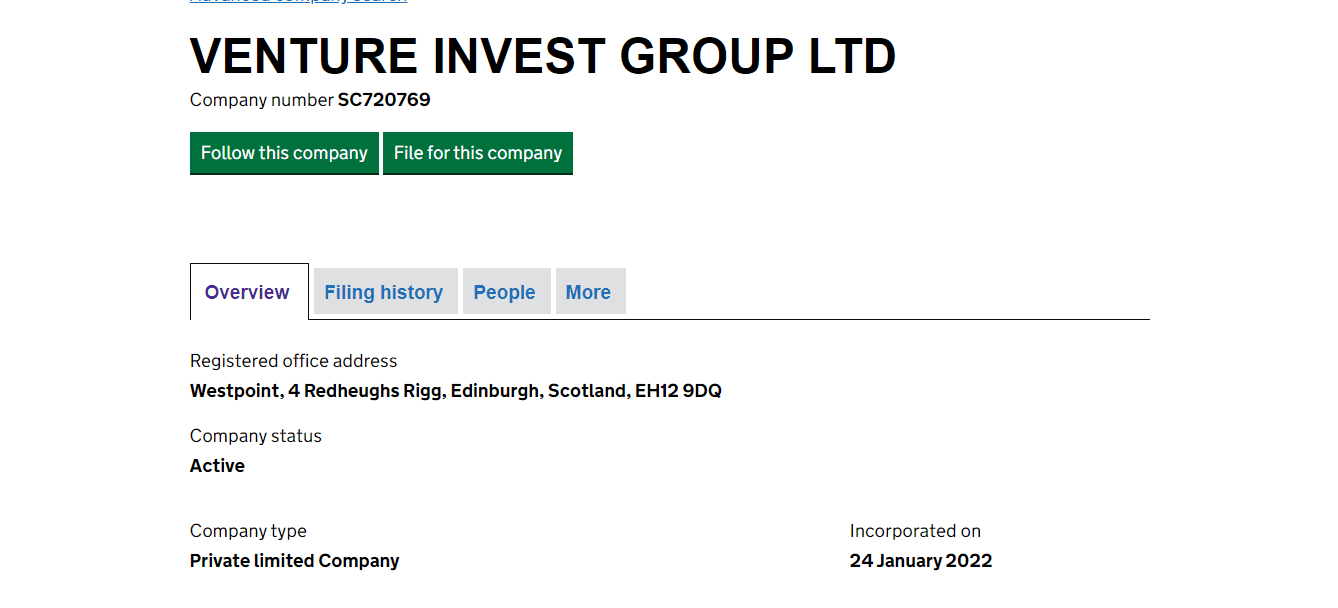Image resolution: width=1338 pixels, height=608 pixels.
Task: Click the 'Company number' label text
Action: (x=261, y=100)
